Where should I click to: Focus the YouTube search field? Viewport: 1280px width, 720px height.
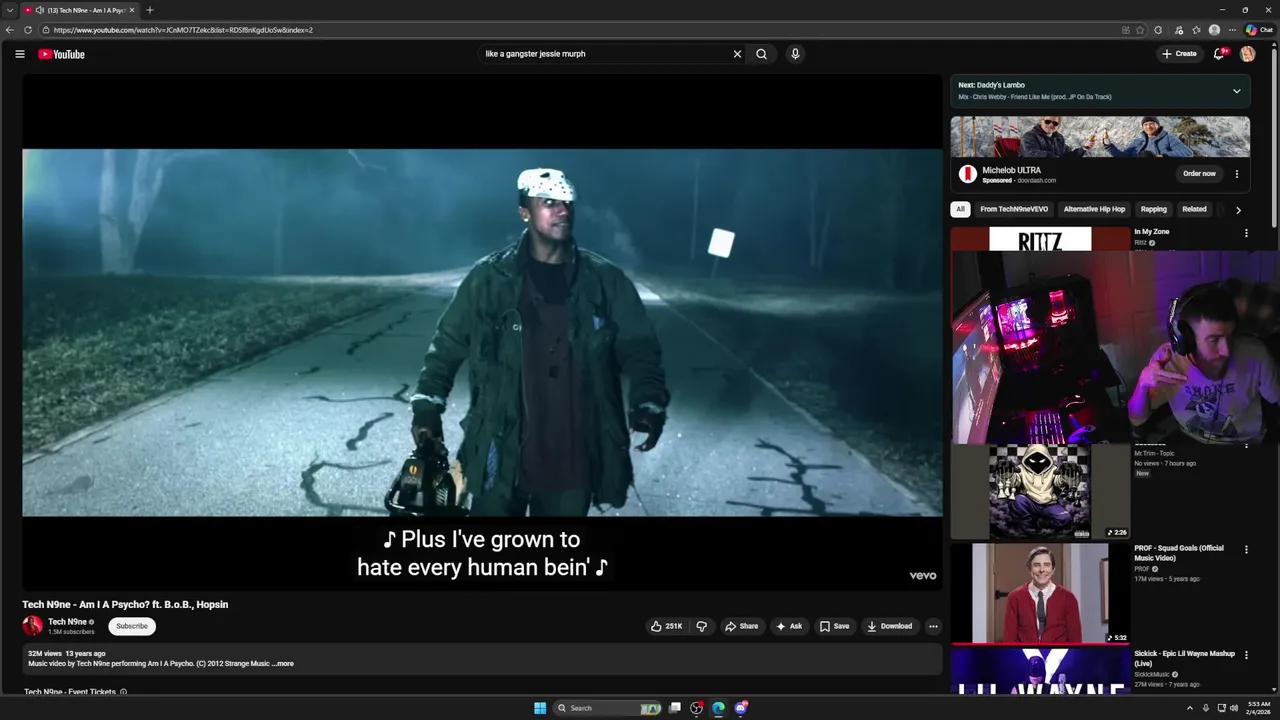tap(605, 54)
